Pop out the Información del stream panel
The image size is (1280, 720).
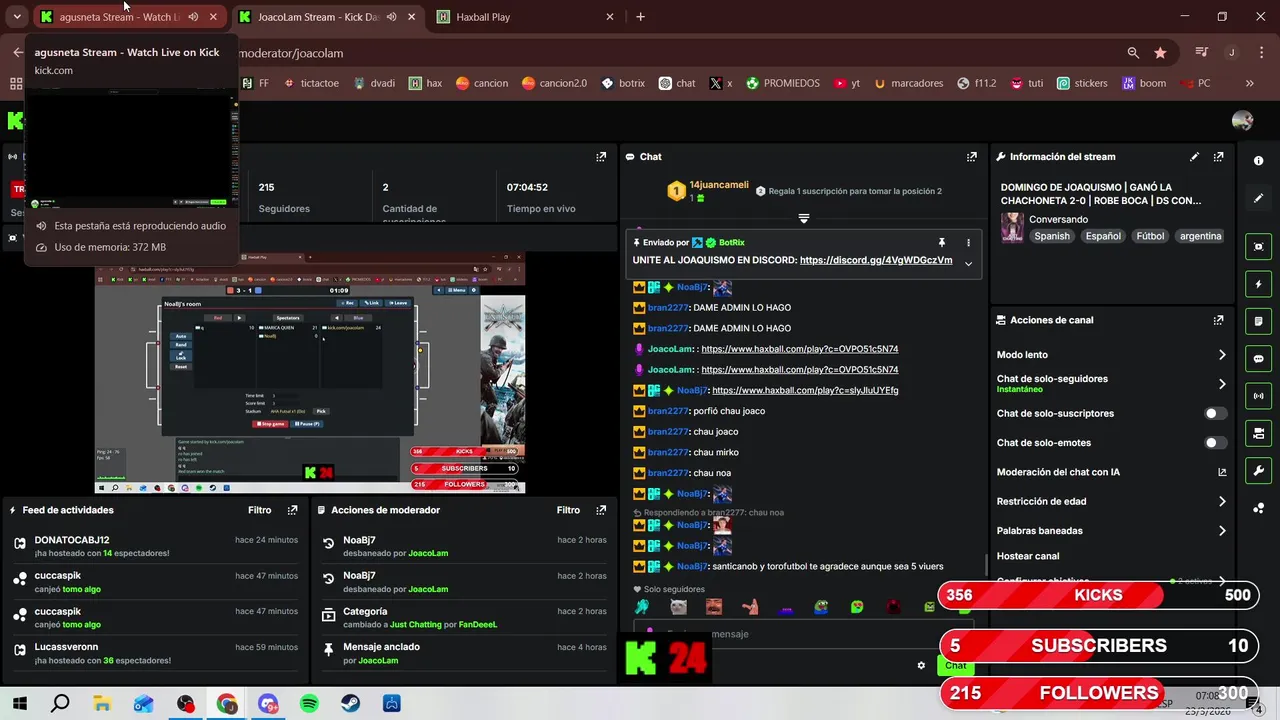1218,157
